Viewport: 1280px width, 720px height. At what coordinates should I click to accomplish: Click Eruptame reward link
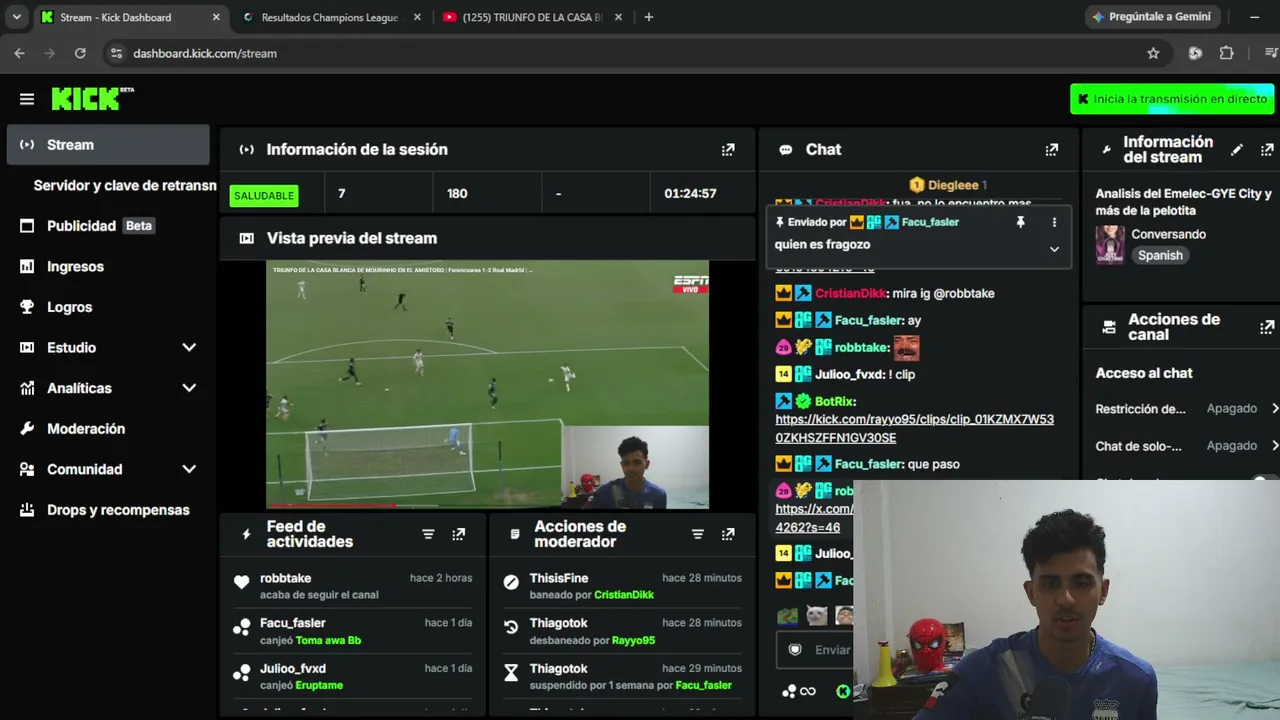pos(319,685)
